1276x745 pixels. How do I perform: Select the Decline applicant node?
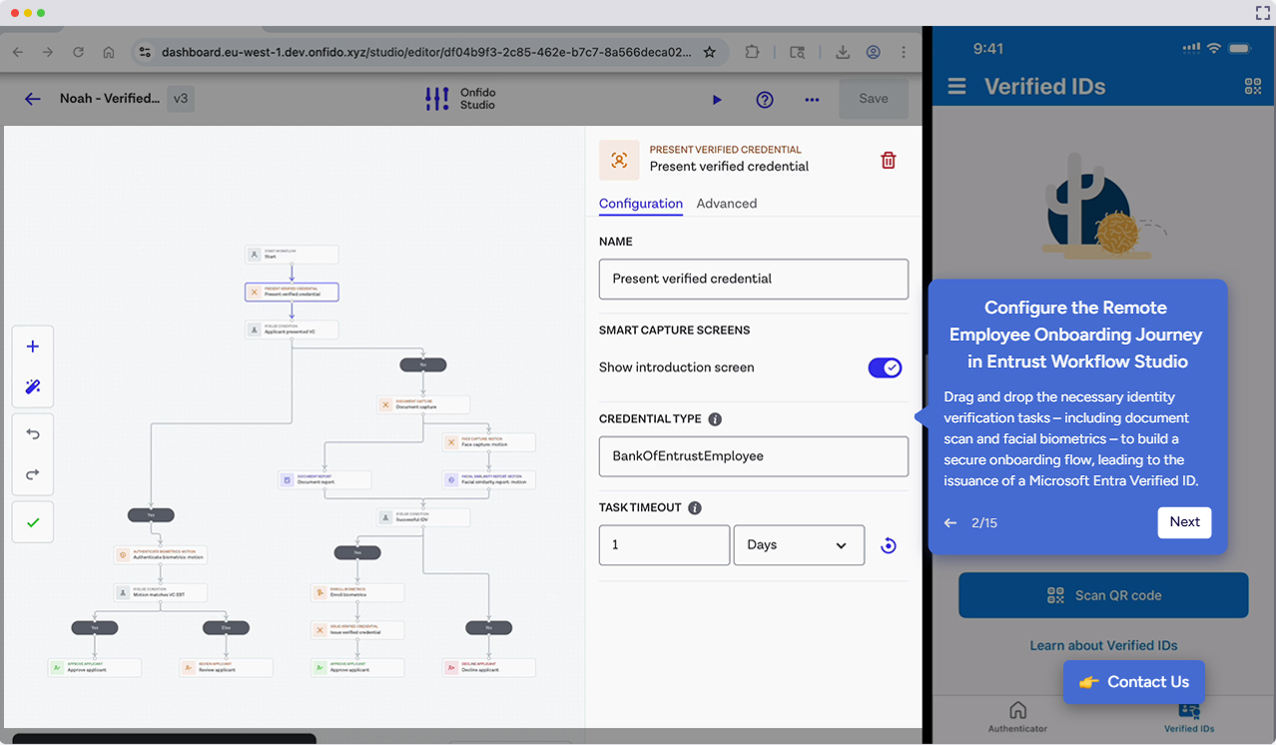coord(489,667)
